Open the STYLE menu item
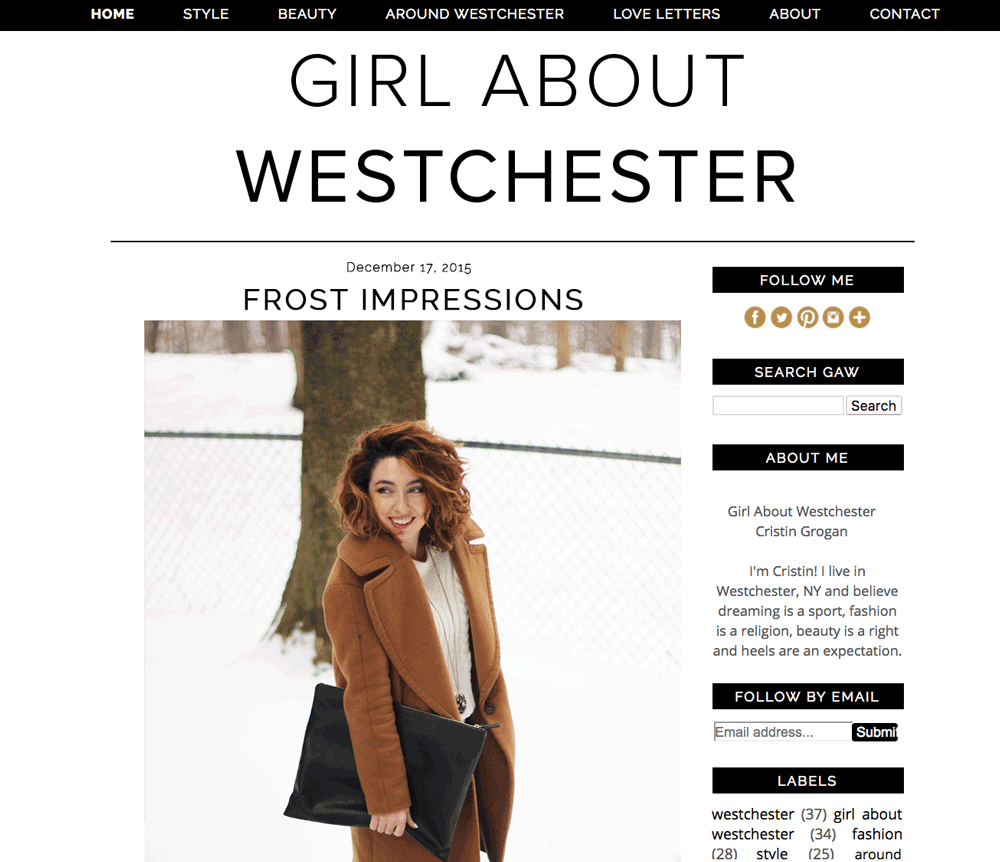This screenshot has height=862, width=1000. pos(205,14)
